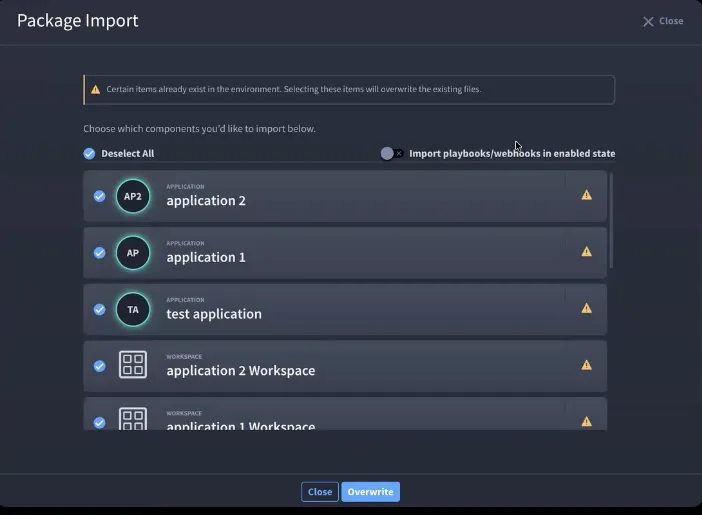Select the 'test application' name text
The image size is (702, 515).
(x=214, y=314)
